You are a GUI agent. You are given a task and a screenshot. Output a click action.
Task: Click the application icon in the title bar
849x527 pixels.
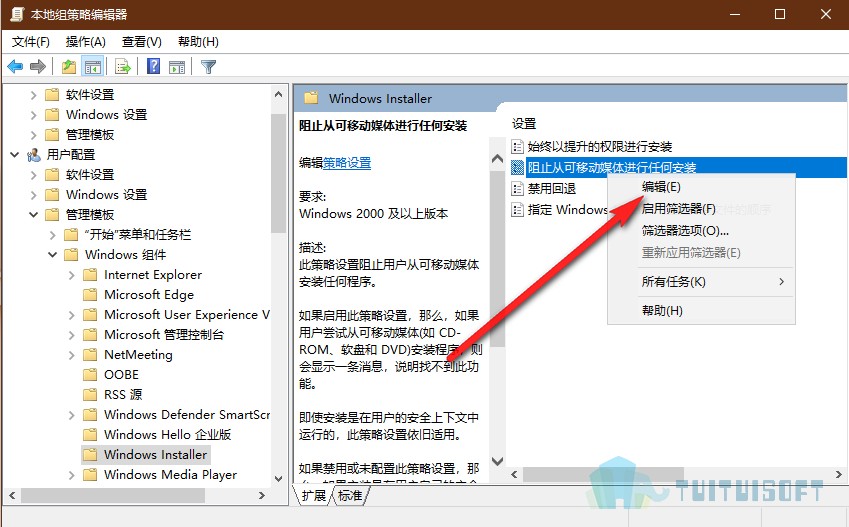[17, 14]
